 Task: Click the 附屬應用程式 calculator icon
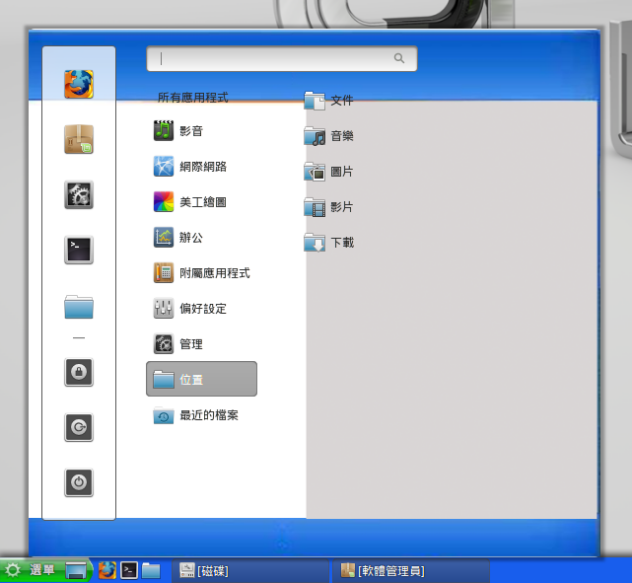coord(164,273)
